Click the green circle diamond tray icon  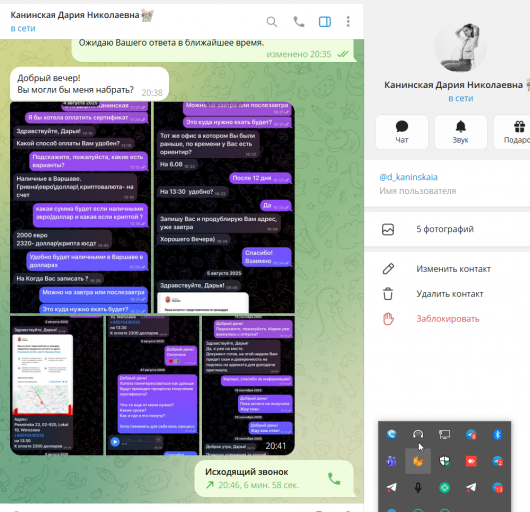(x=444, y=487)
